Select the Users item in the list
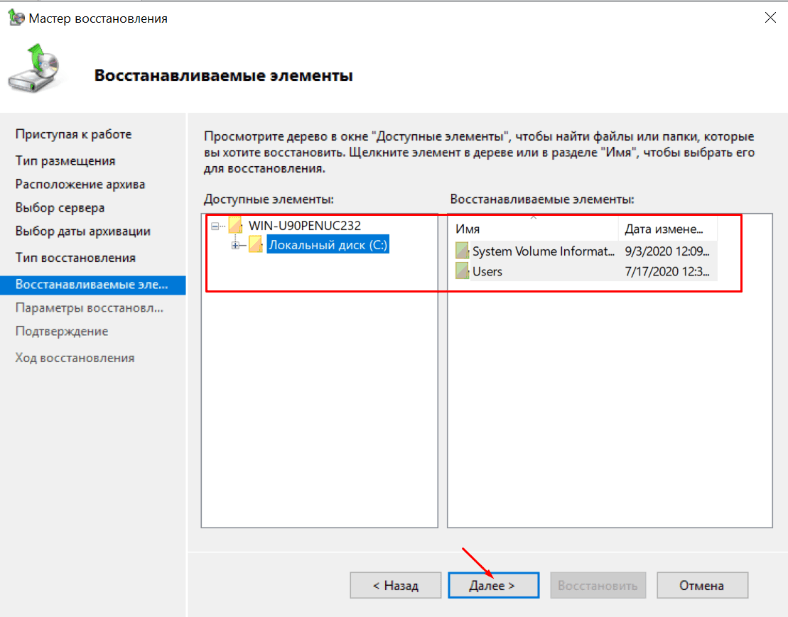The image size is (788, 617). [487, 272]
